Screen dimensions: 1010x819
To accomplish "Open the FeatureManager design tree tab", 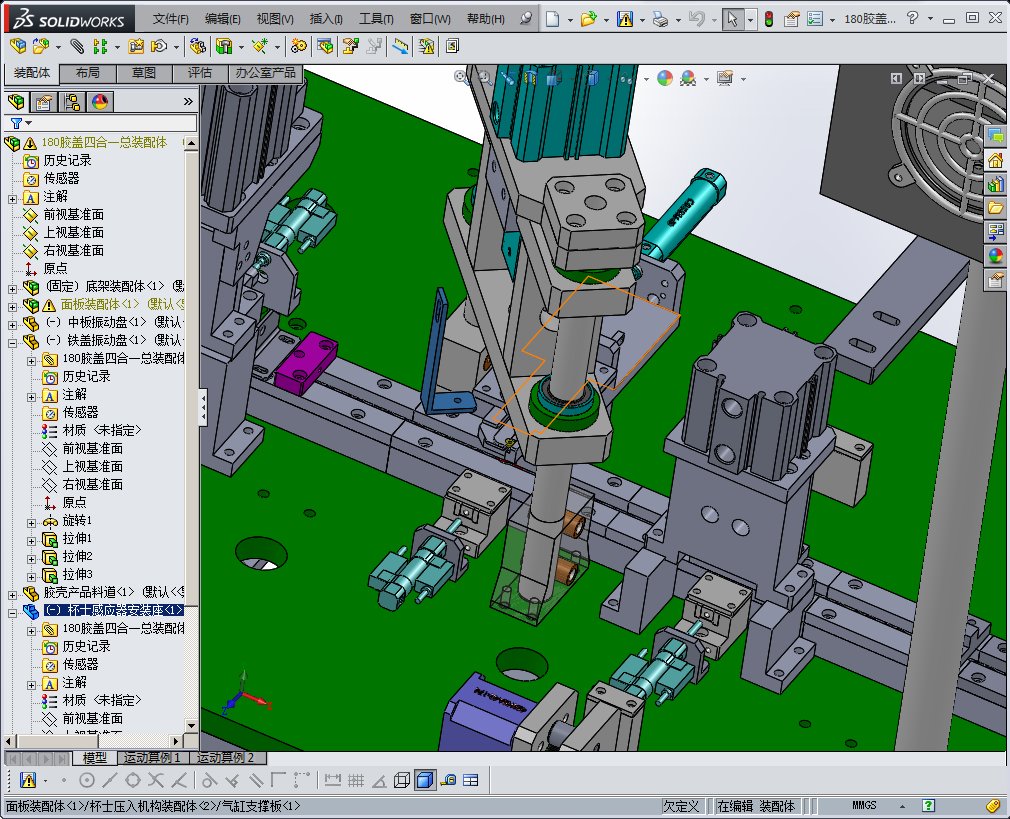I will (x=16, y=101).
